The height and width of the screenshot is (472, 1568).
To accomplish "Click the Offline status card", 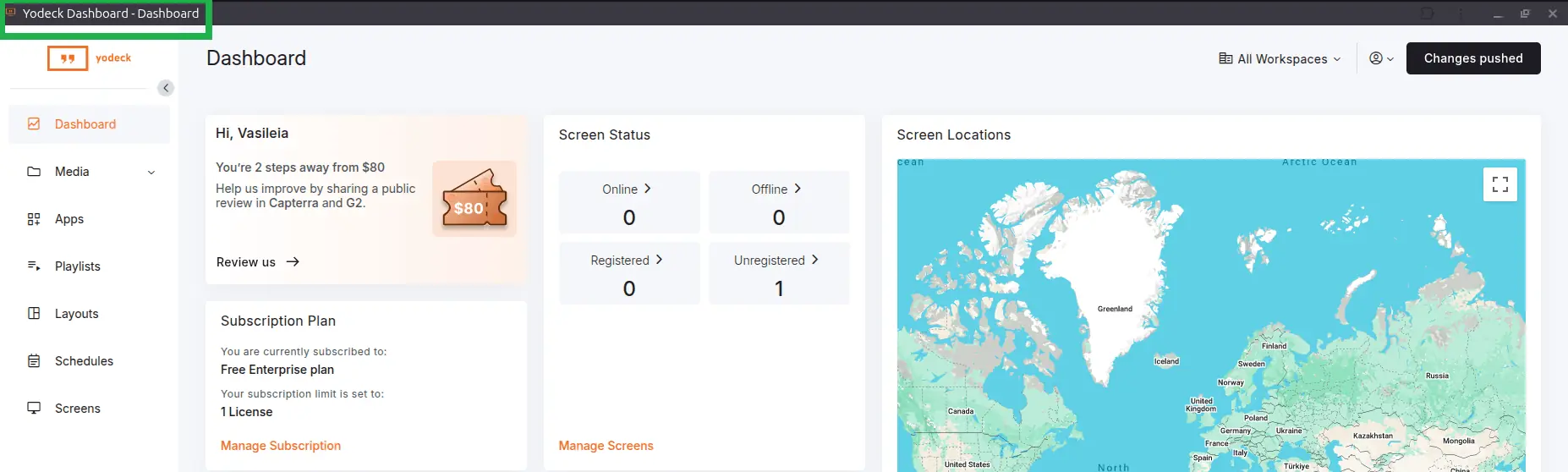I will coord(779,202).
